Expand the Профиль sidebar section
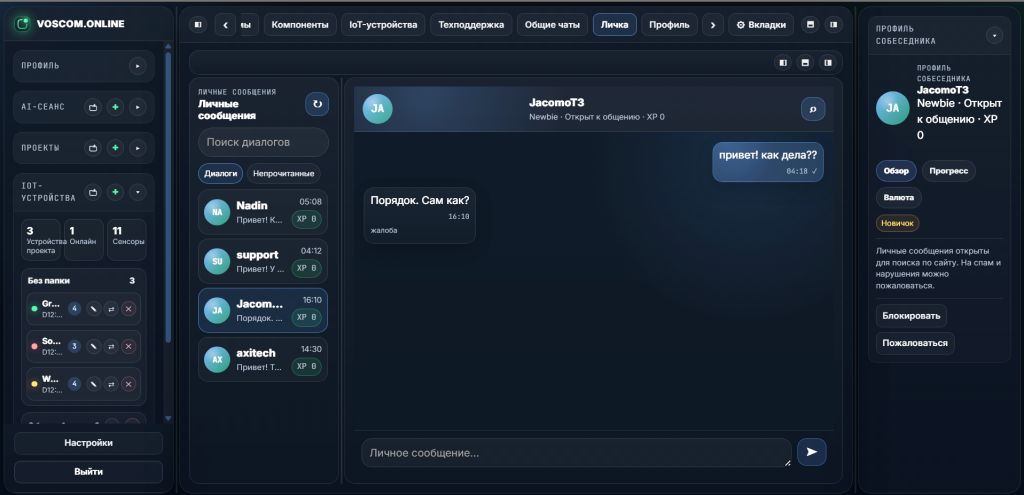The image size is (1024, 495). 137,66
